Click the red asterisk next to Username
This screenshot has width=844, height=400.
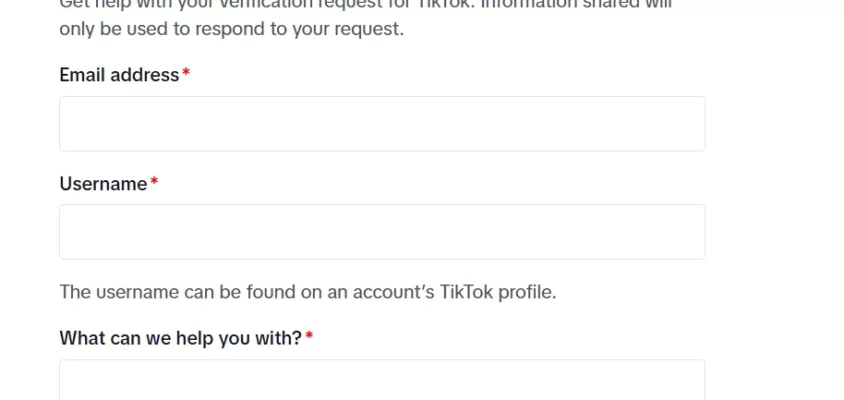point(154,184)
